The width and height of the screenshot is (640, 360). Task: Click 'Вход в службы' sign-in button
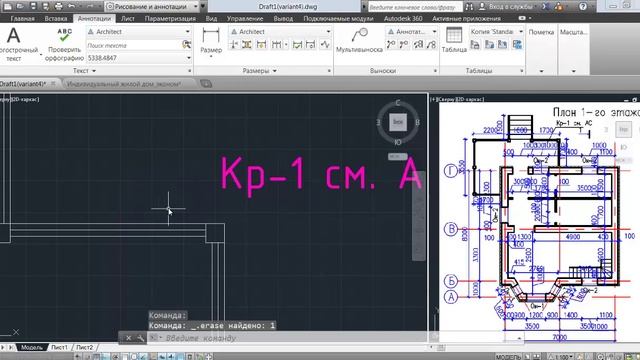(506, 7)
